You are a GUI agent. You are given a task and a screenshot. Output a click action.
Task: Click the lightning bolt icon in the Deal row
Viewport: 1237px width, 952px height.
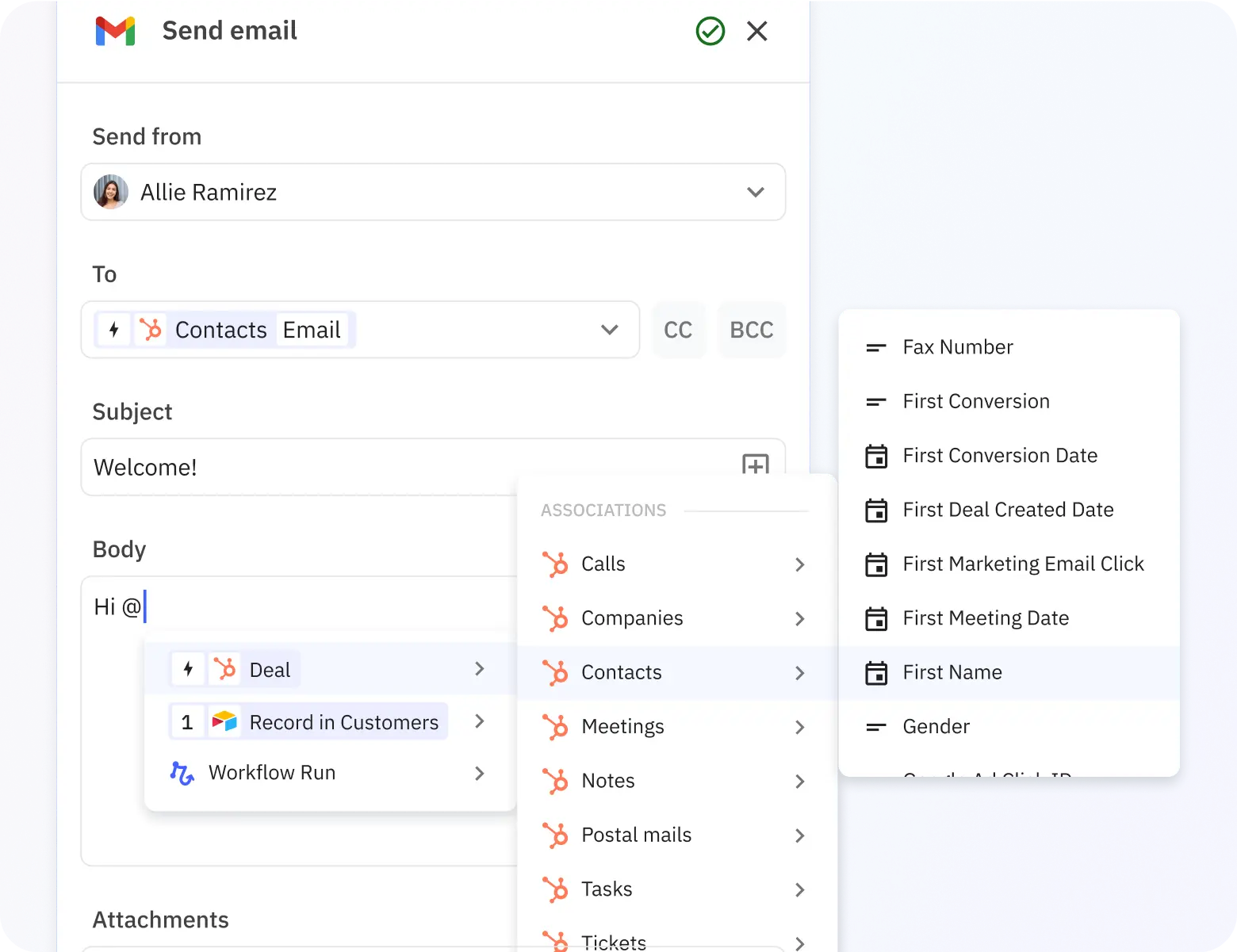point(188,669)
